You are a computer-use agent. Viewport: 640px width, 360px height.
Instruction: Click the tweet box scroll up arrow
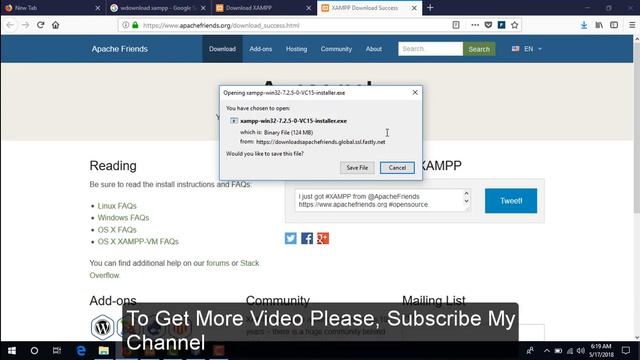[466, 193]
